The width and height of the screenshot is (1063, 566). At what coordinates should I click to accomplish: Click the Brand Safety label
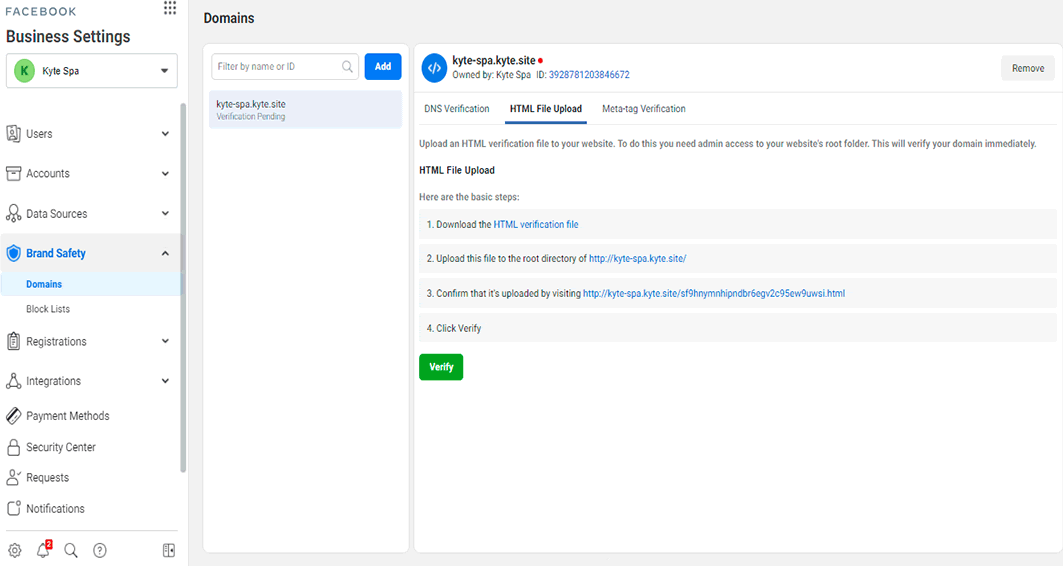click(x=56, y=254)
